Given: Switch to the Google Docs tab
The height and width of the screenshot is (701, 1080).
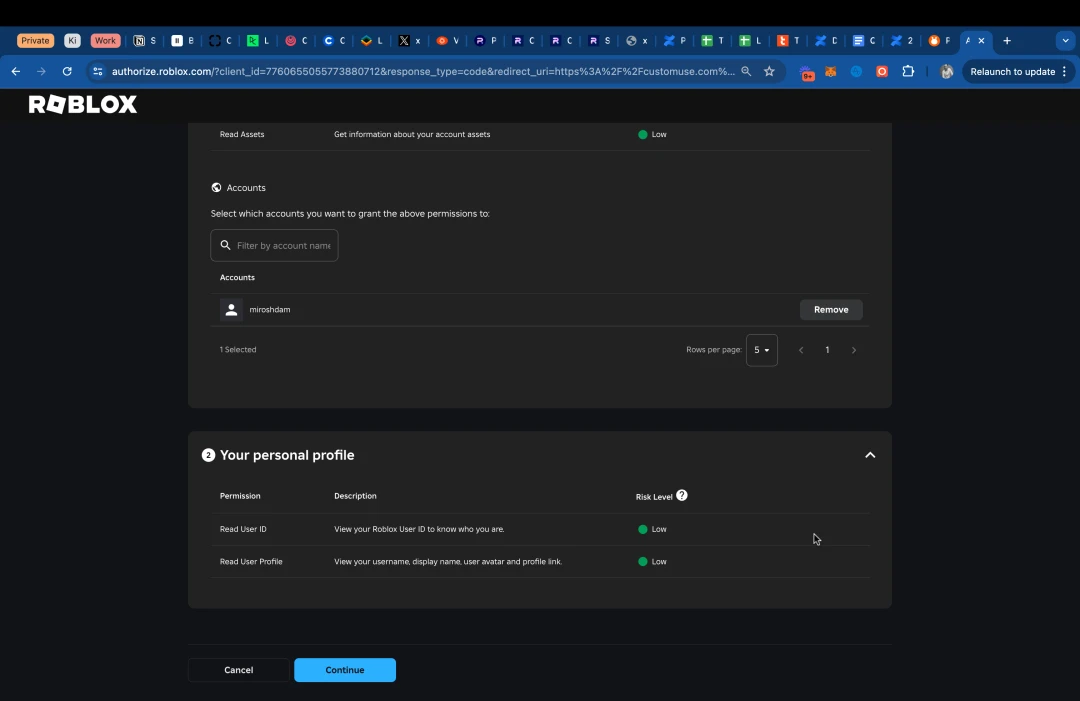Looking at the screenshot, I should point(864,41).
